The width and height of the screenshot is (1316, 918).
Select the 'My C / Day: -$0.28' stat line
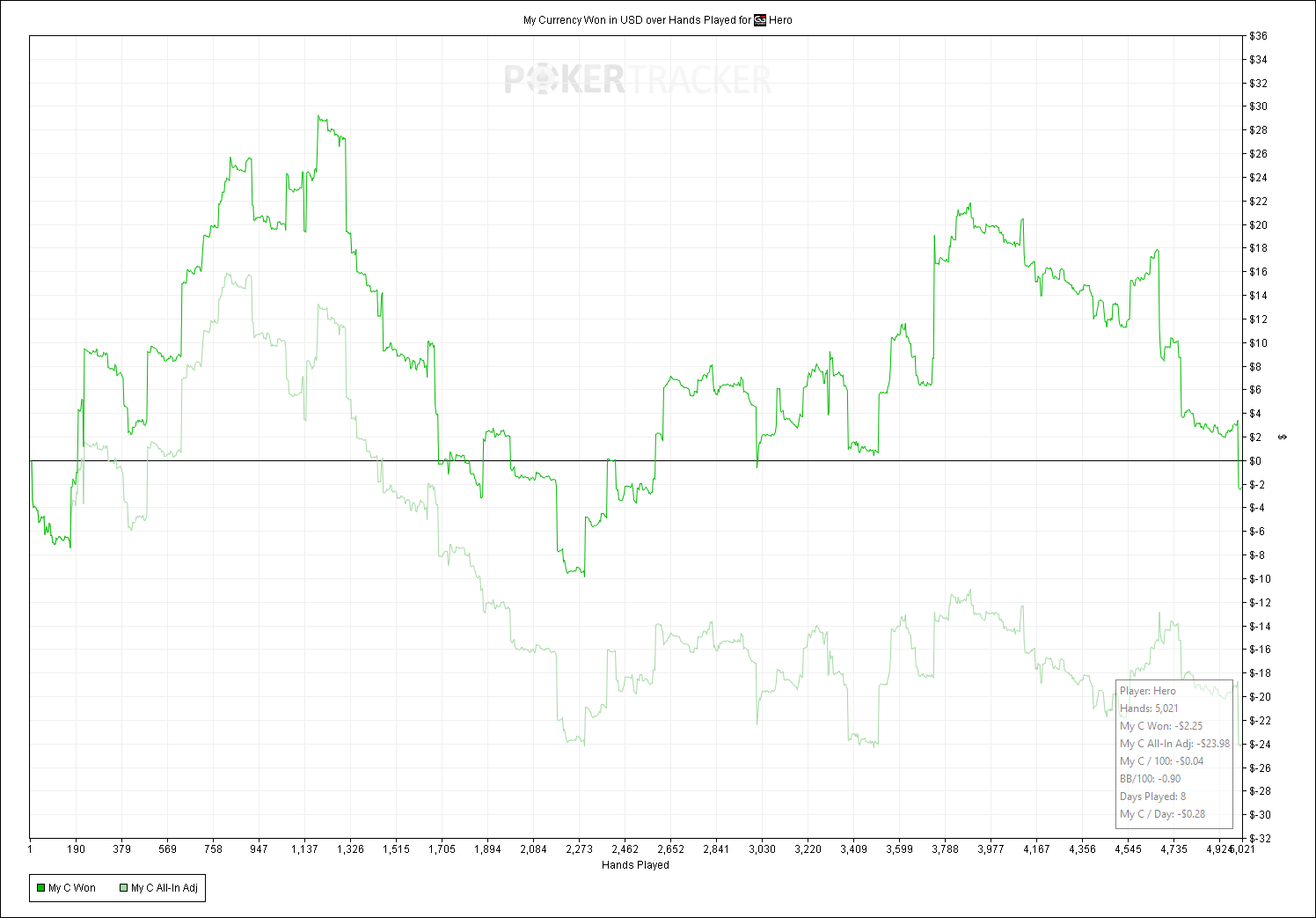(1163, 814)
